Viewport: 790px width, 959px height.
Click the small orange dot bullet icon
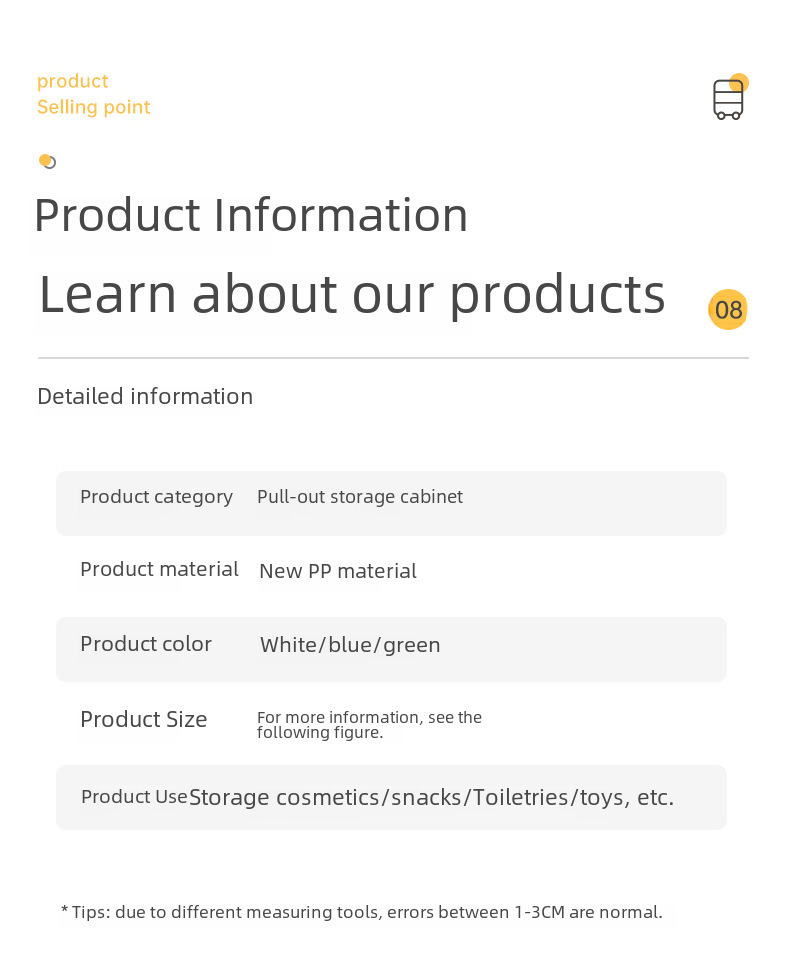point(46,161)
